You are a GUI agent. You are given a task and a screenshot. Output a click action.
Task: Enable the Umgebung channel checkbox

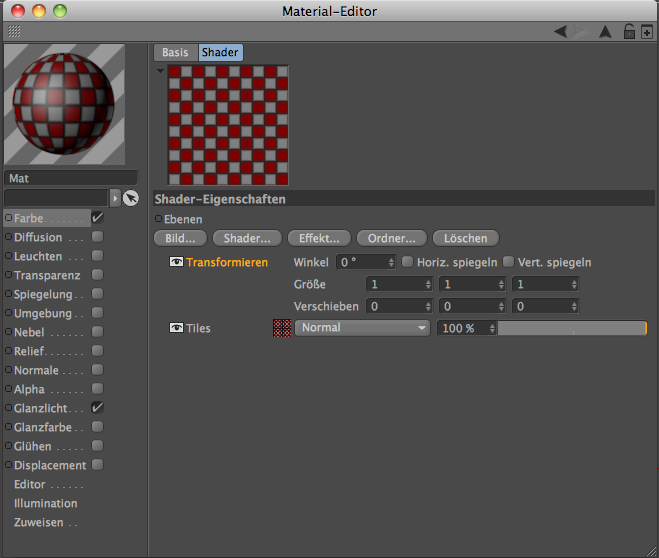[x=97, y=313]
